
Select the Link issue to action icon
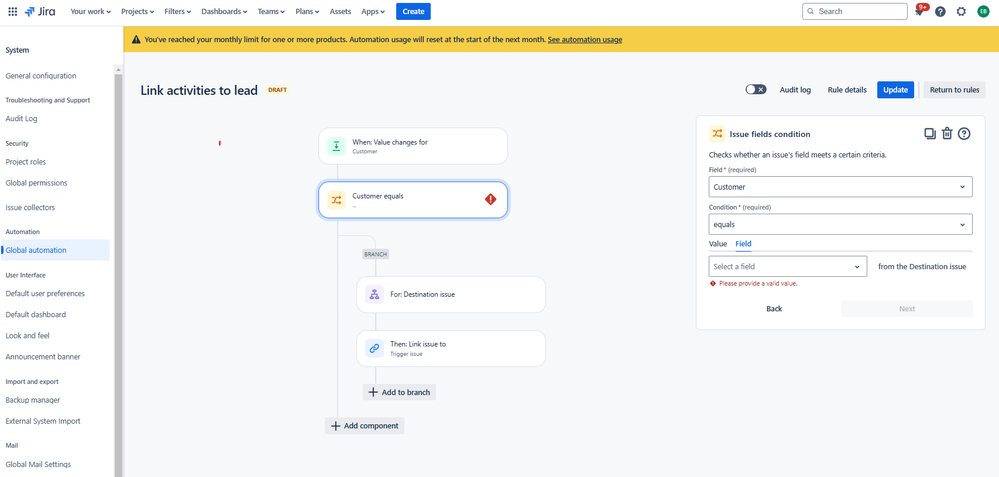(x=374, y=348)
